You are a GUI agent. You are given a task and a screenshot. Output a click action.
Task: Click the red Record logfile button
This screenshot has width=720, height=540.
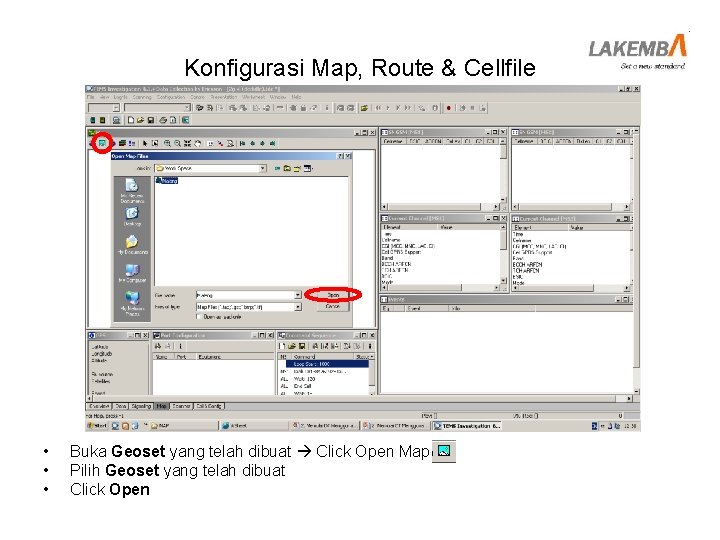[449, 108]
